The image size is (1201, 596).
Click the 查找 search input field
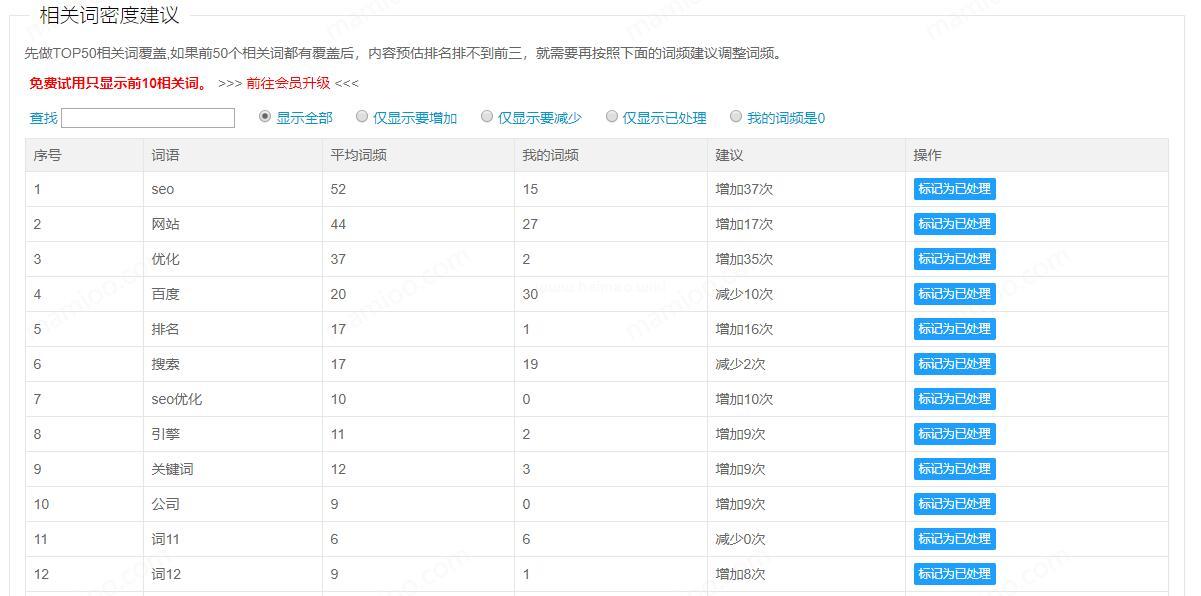pos(148,118)
